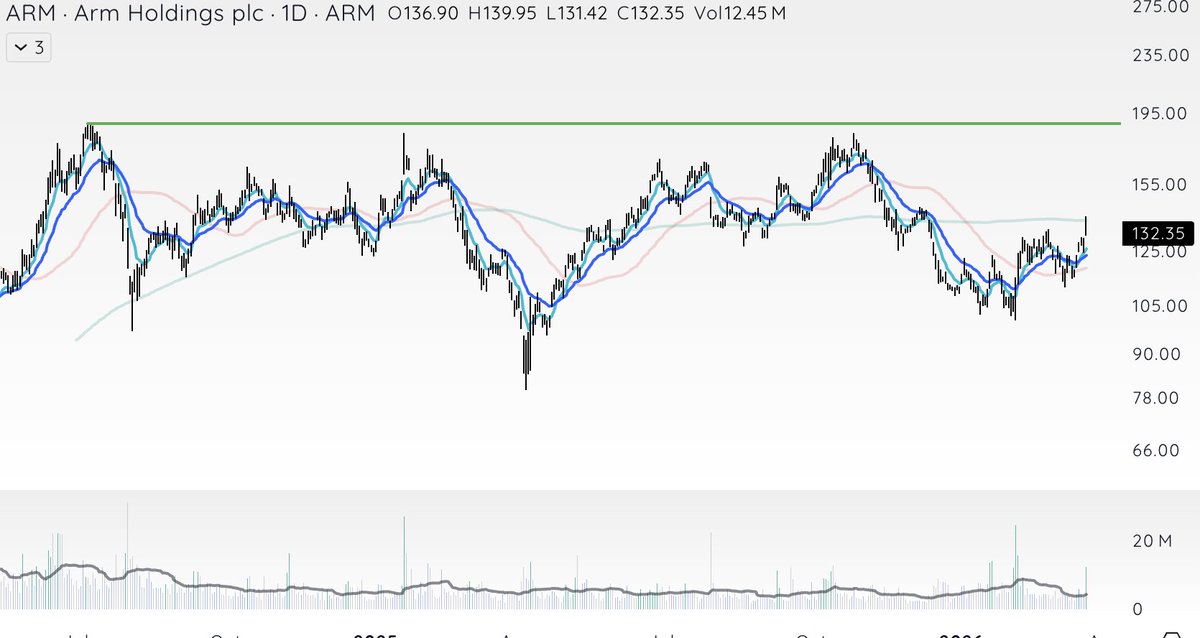Screen dimensions: 1200x638
Task: Click the 275.00 price axis label
Action: 1160,7
